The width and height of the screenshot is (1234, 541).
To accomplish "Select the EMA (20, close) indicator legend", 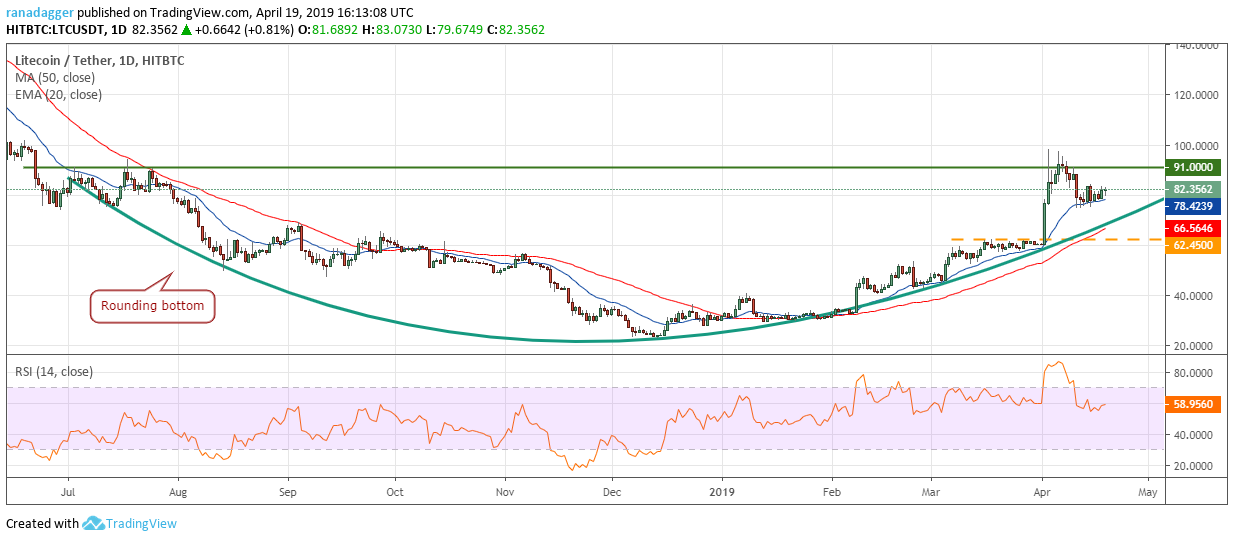I will pos(58,95).
